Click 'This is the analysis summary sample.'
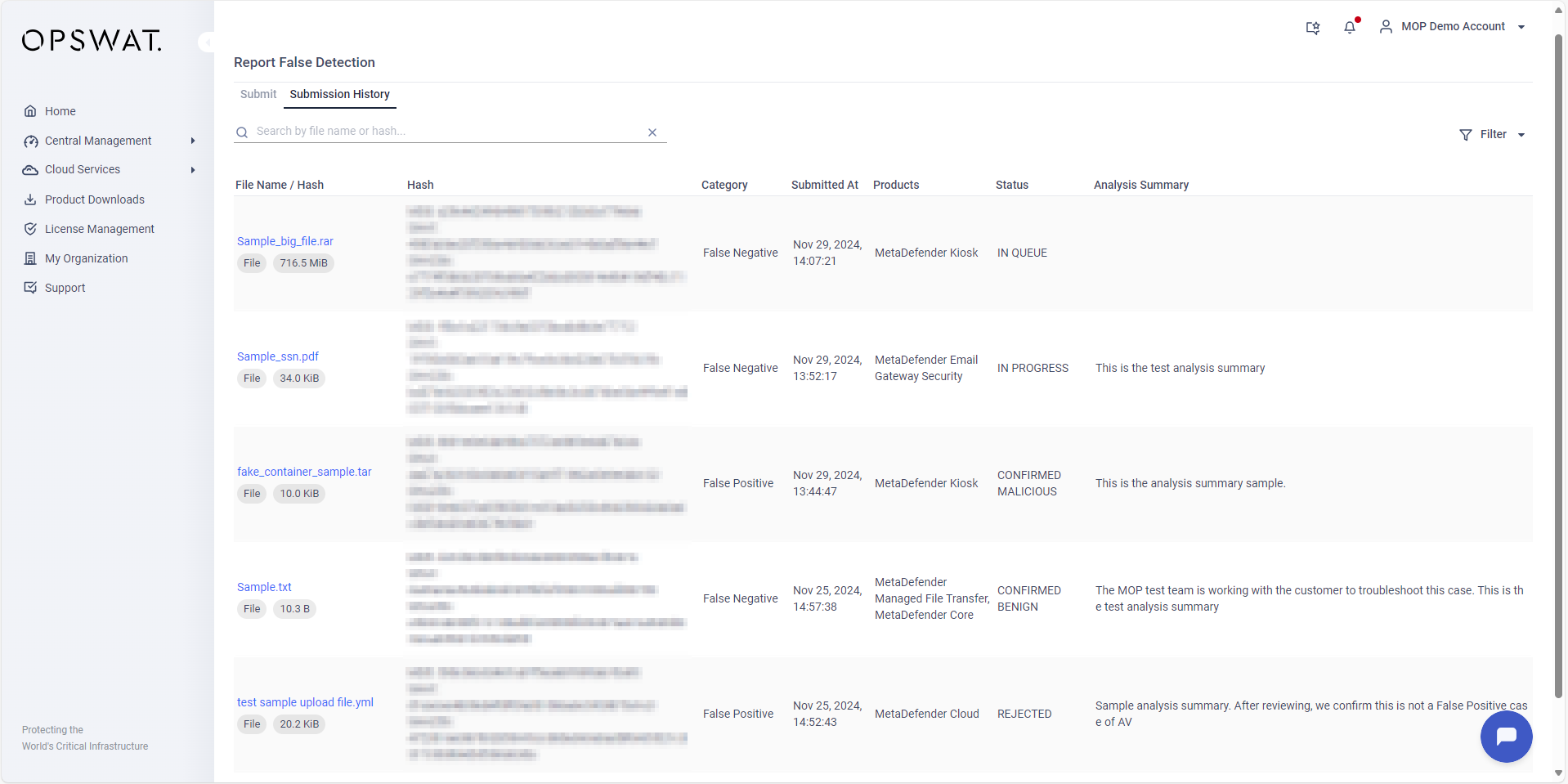 [1190, 484]
